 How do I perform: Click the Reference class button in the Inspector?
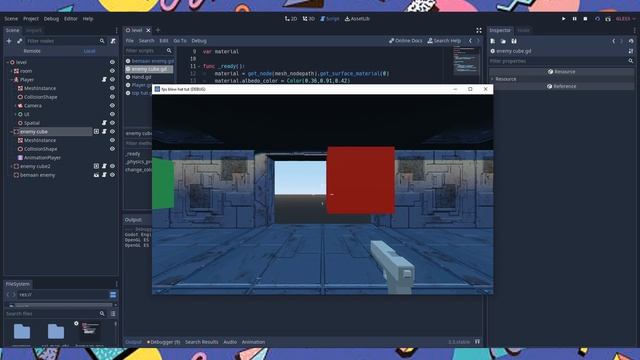[x=561, y=86]
